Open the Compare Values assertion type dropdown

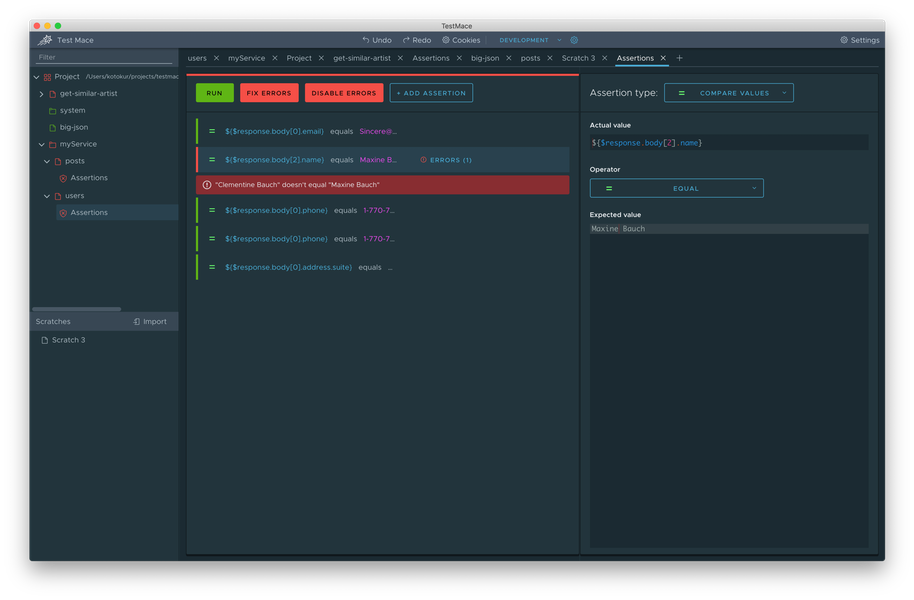[728, 93]
